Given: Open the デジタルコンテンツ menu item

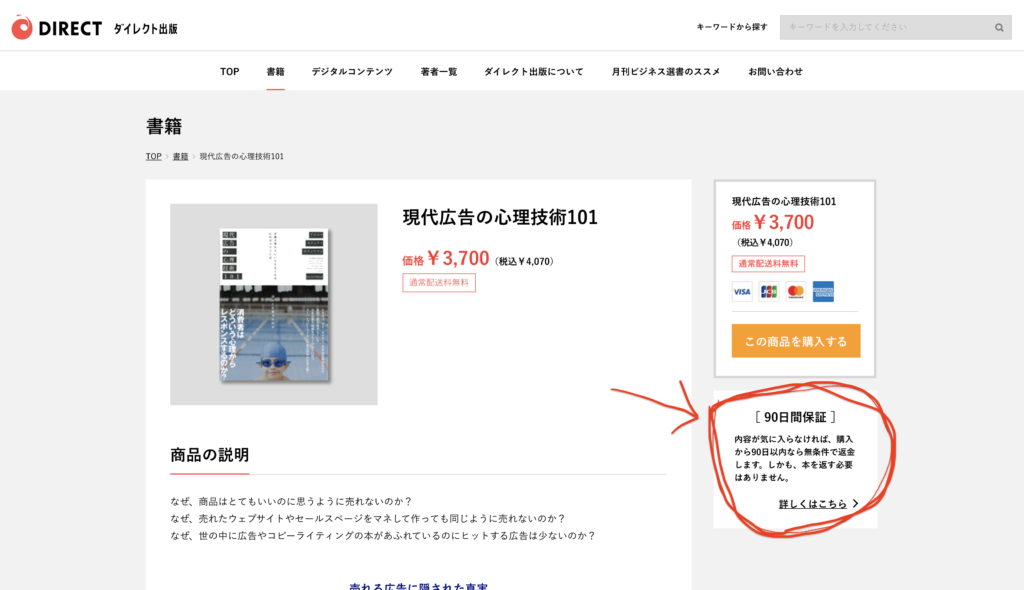Looking at the screenshot, I should pyautogui.click(x=352, y=71).
